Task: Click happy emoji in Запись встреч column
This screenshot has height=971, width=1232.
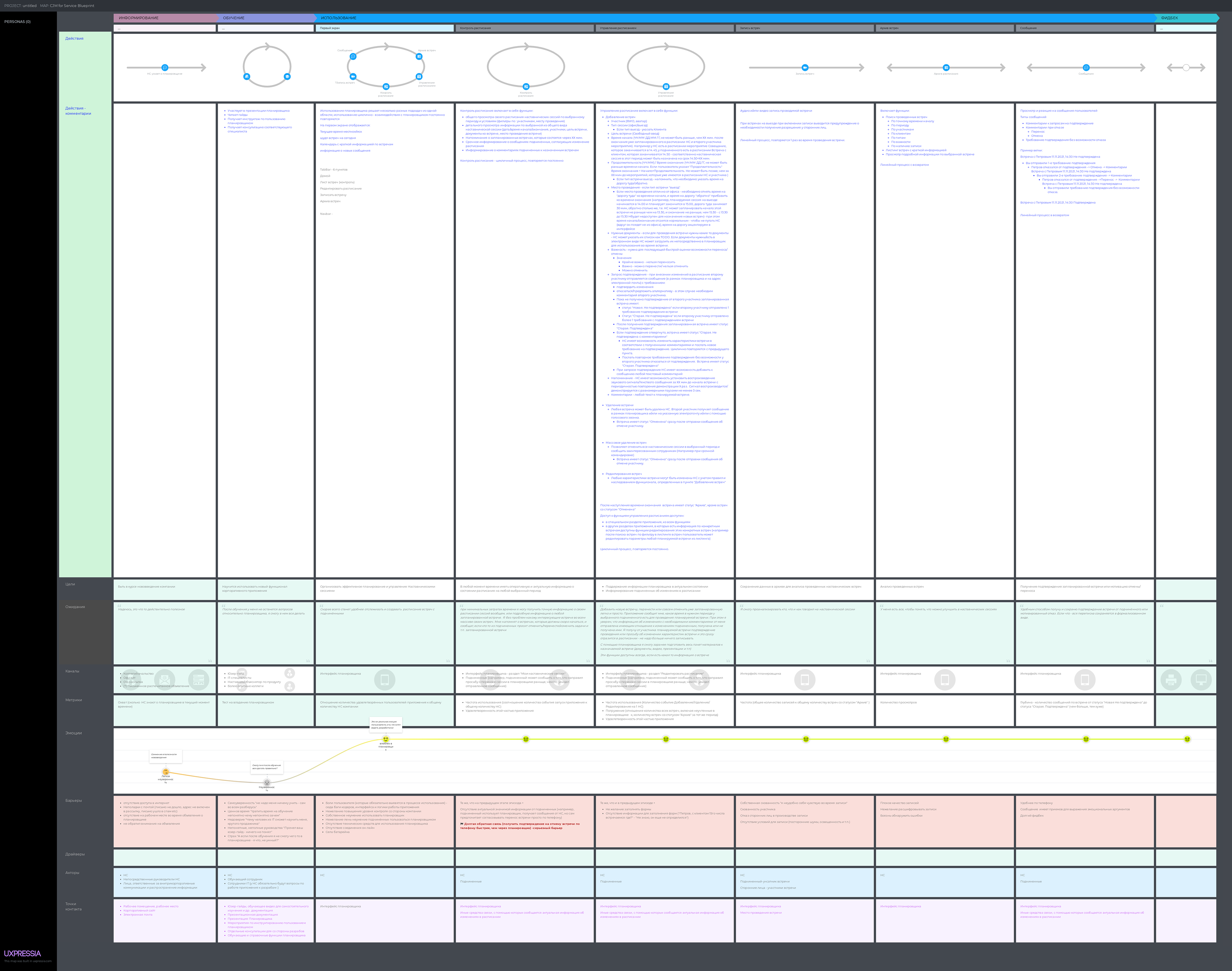Action: pos(806,739)
